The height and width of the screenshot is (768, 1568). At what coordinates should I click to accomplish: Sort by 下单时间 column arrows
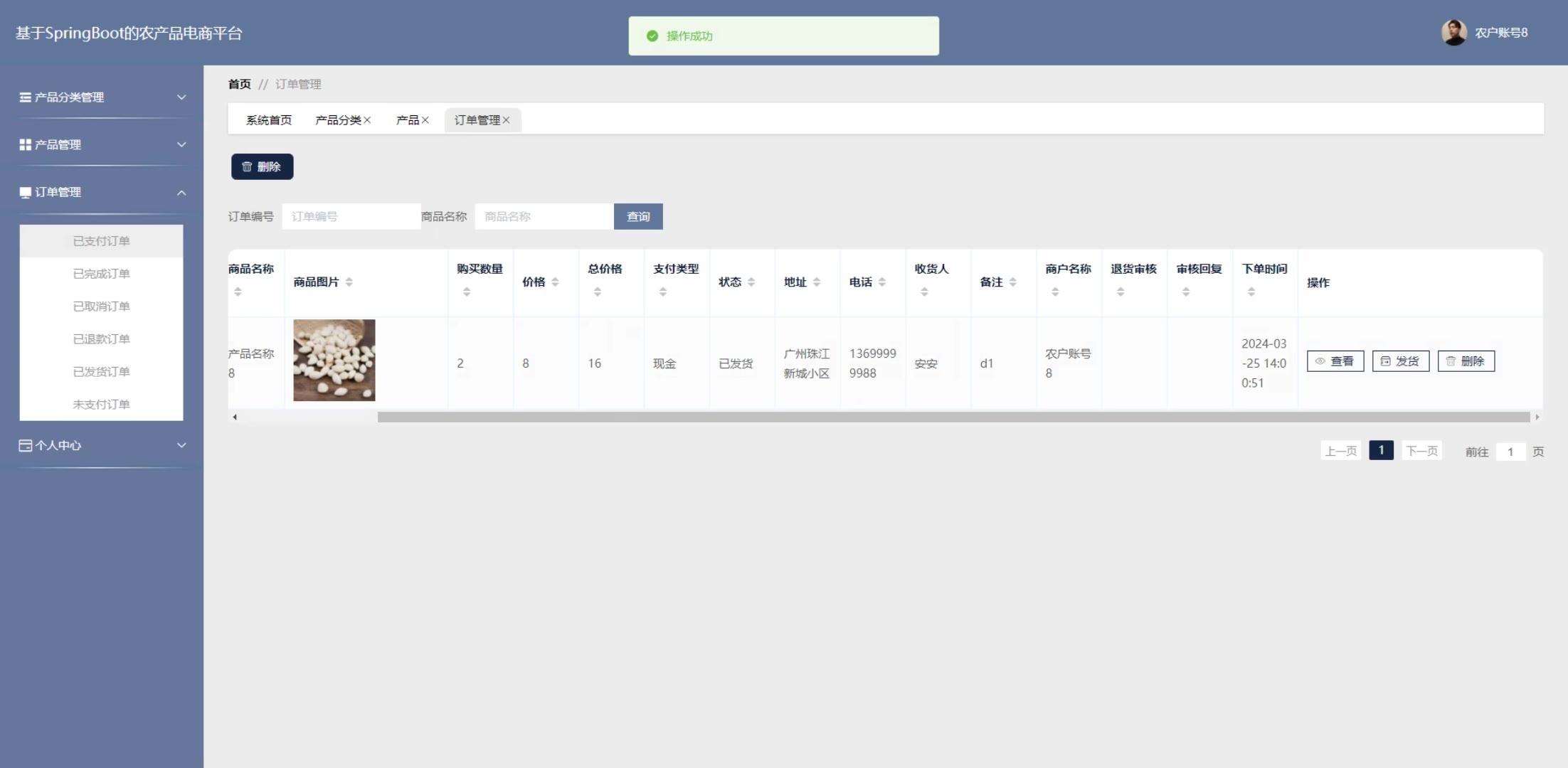point(1251,292)
